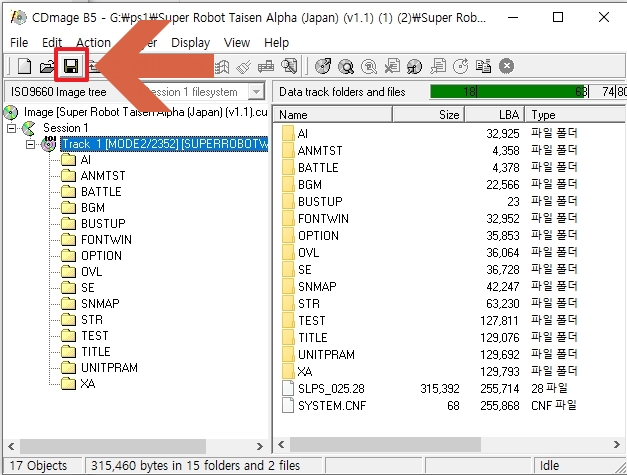Select the TITLE row in the file list
The image size is (627, 475).
pos(449,337)
